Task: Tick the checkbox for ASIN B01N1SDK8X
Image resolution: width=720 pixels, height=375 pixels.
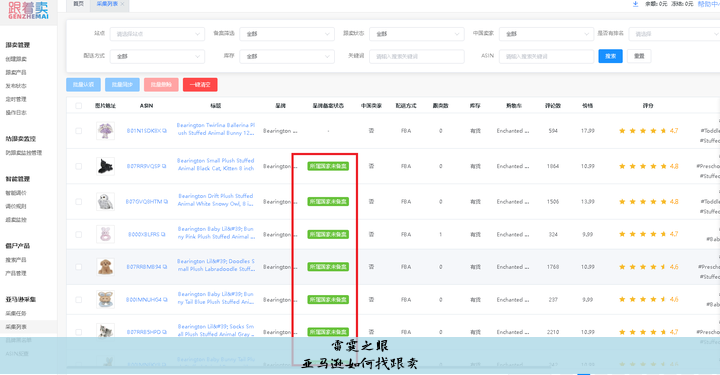Action: 79,131
